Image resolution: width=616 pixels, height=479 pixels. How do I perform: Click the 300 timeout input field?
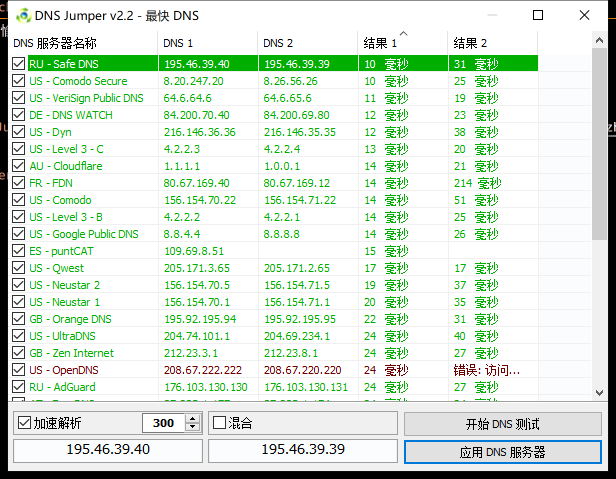tap(163, 423)
